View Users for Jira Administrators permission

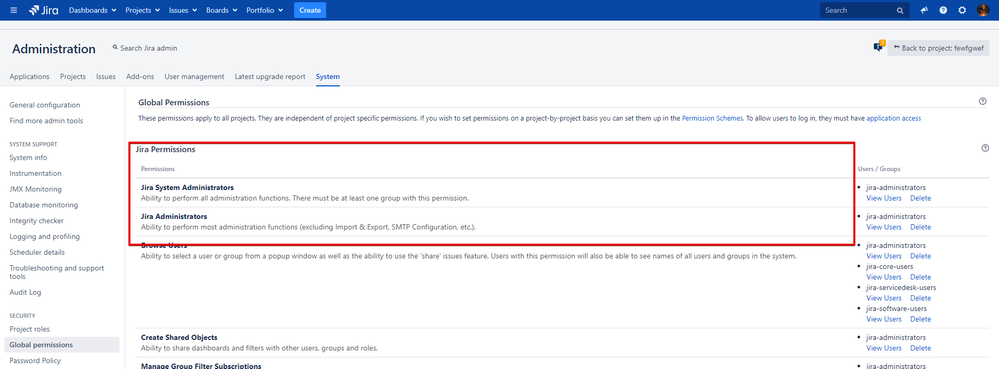(x=884, y=227)
